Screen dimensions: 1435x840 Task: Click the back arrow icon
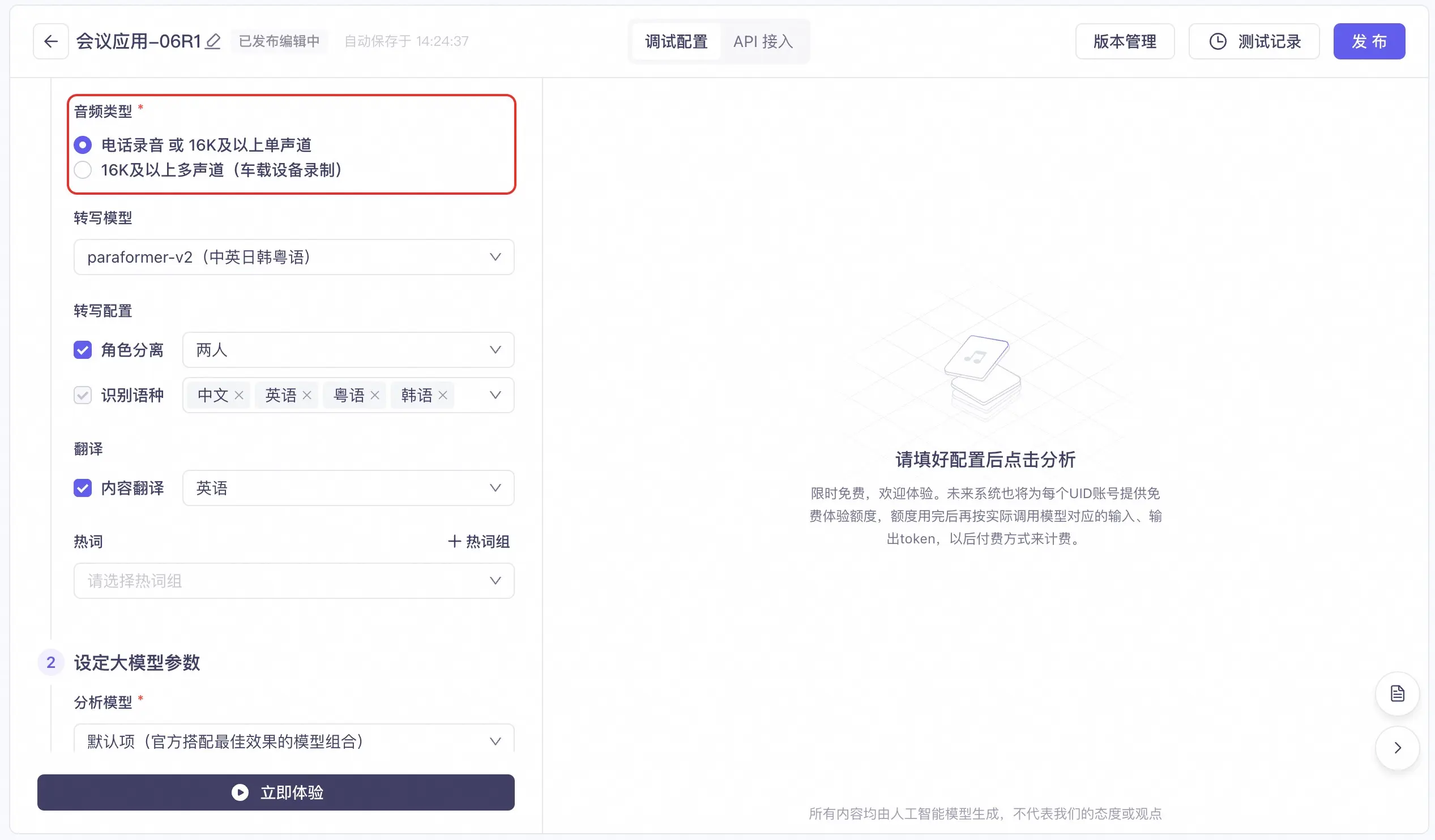pos(50,41)
